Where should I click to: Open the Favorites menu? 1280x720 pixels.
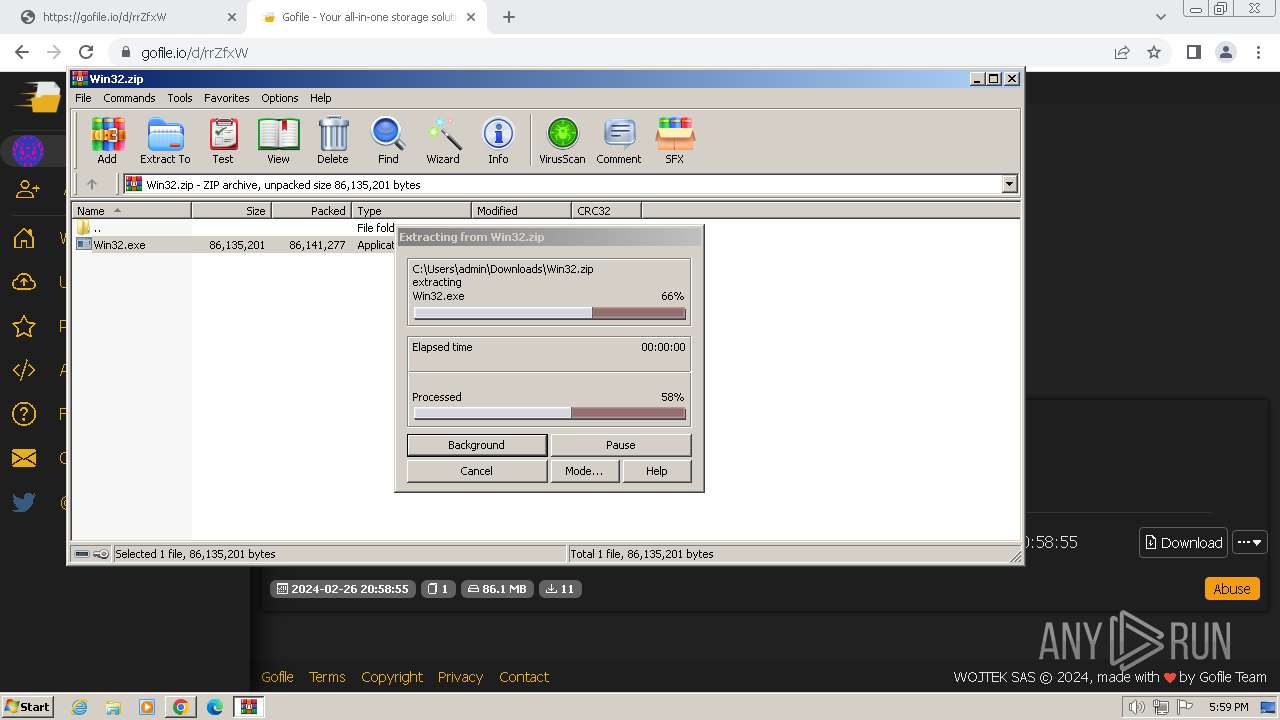click(x=227, y=98)
